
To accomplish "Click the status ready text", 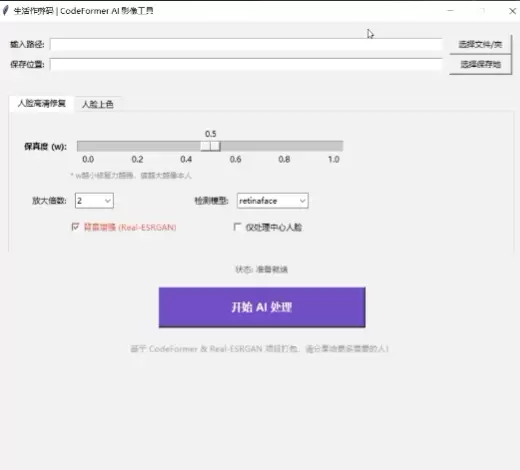I will [x=262, y=269].
